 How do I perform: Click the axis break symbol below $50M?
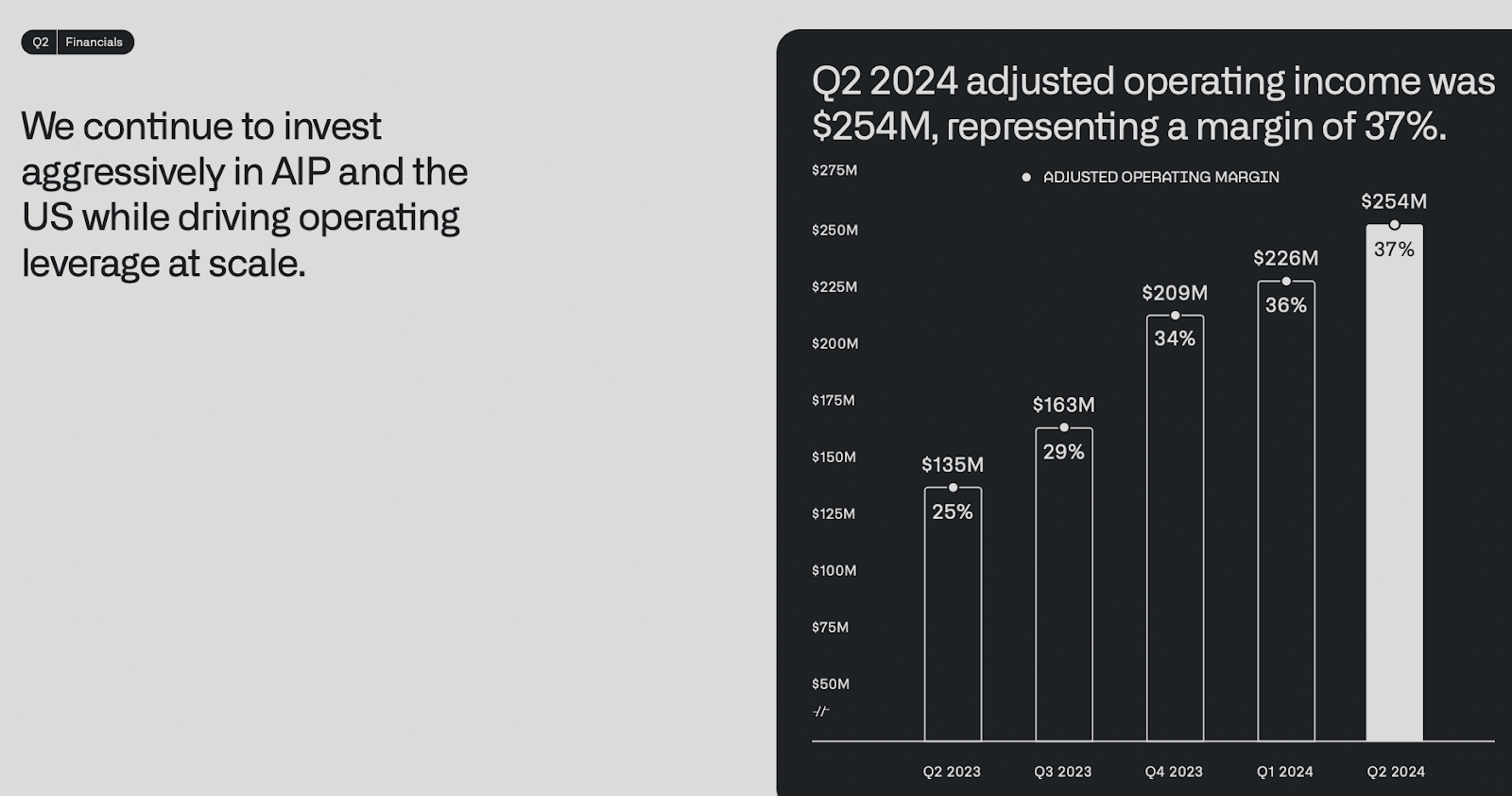(x=820, y=711)
